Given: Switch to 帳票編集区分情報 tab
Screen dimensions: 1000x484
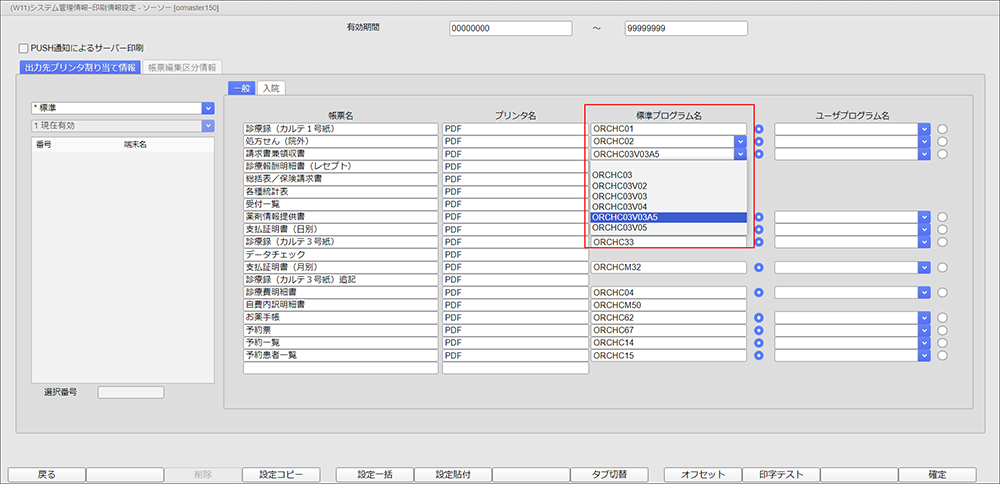Looking at the screenshot, I should click(x=183, y=68).
